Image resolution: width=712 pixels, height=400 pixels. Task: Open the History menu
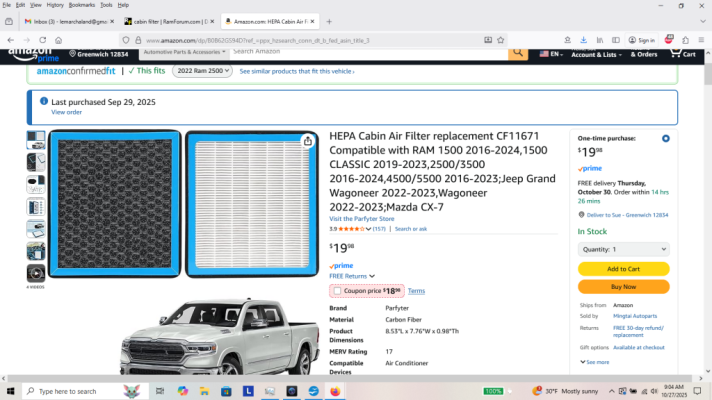[x=55, y=5]
